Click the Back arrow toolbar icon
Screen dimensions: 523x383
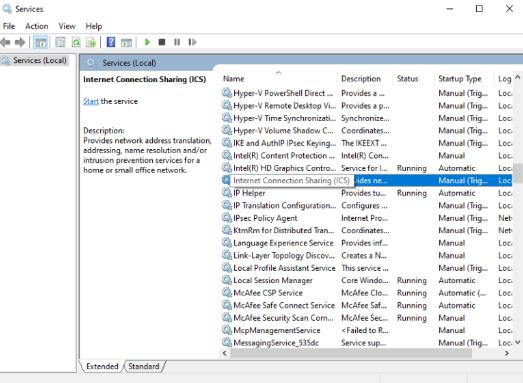click(x=6, y=42)
